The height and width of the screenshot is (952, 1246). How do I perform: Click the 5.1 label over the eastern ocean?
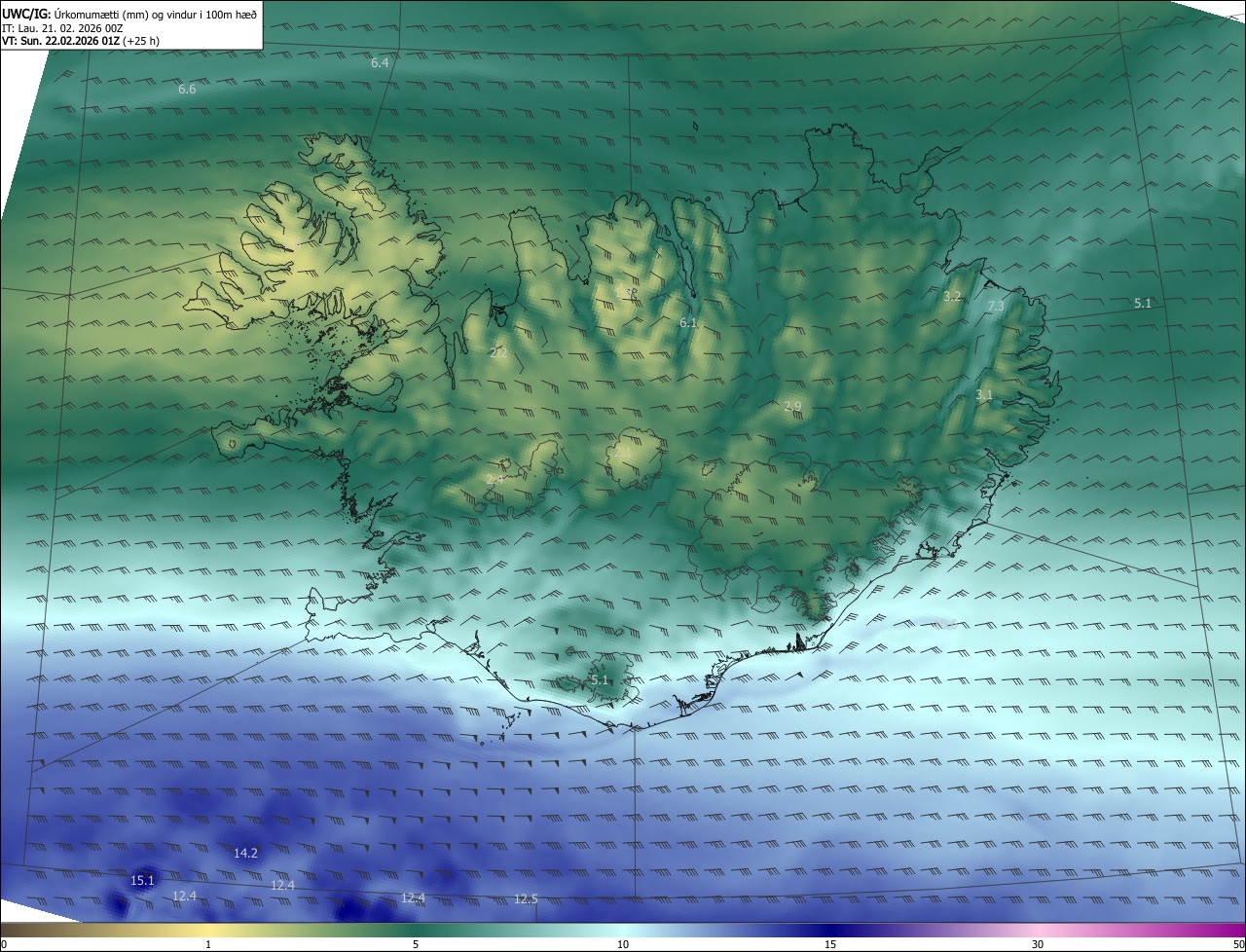1143,304
